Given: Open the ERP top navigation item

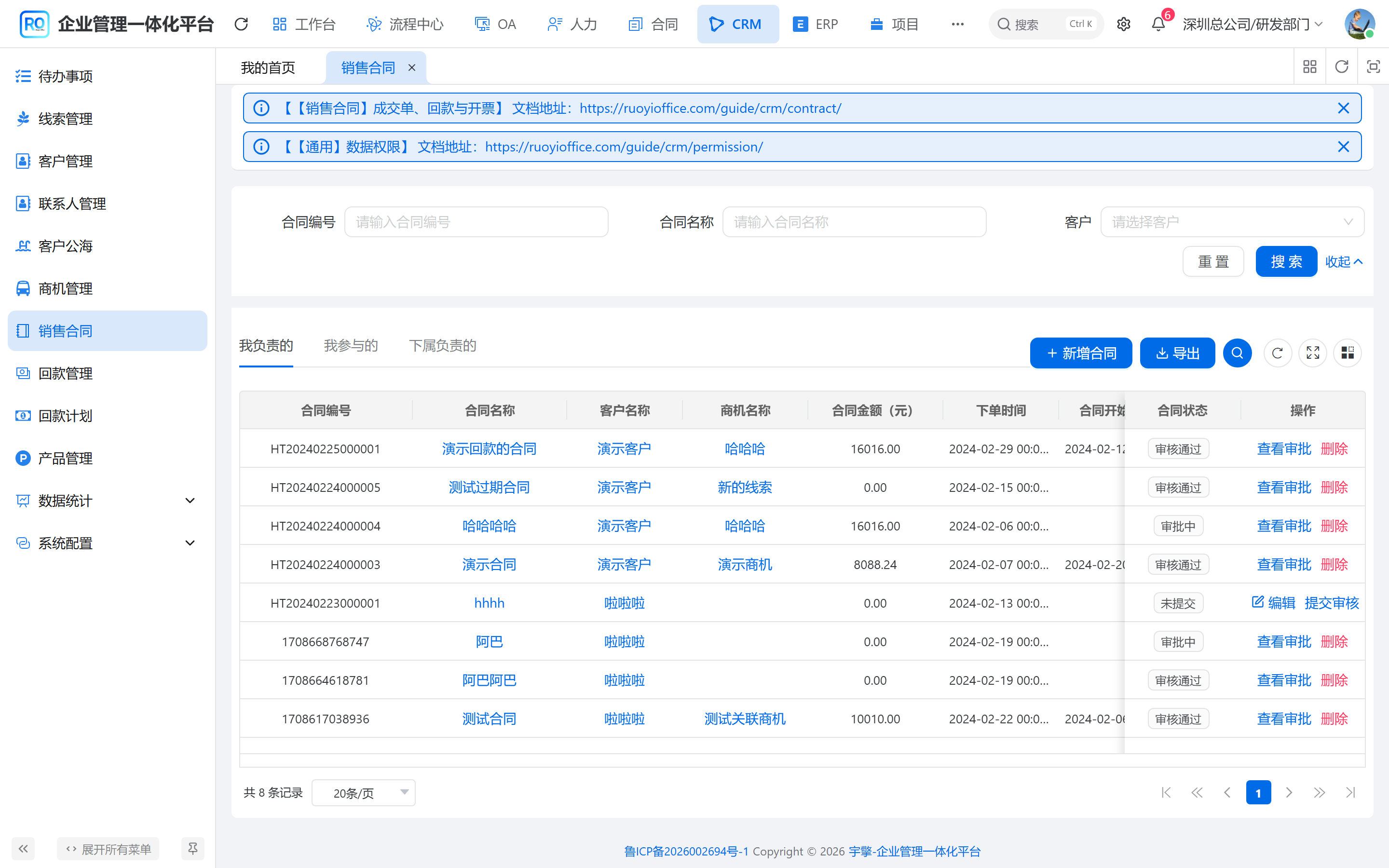Looking at the screenshot, I should click(815, 24).
